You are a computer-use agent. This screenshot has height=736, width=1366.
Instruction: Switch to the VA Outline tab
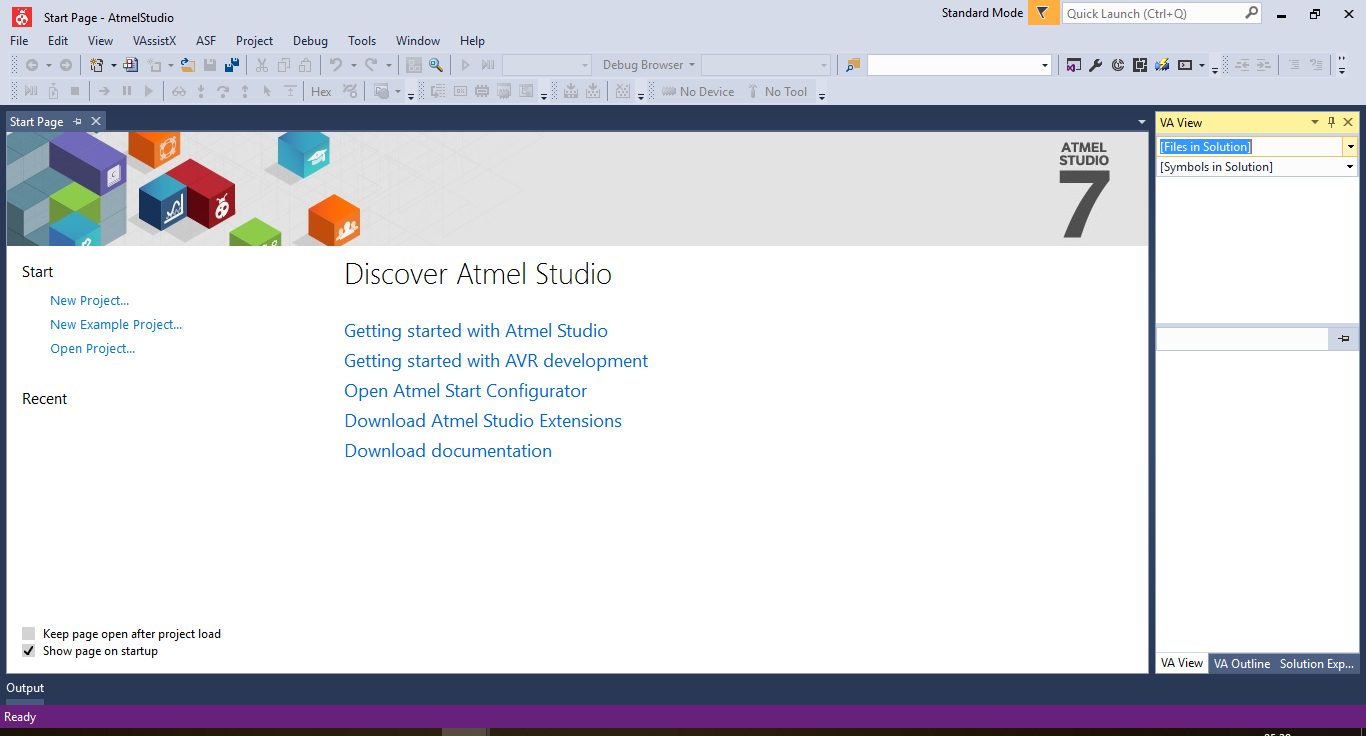[1242, 664]
